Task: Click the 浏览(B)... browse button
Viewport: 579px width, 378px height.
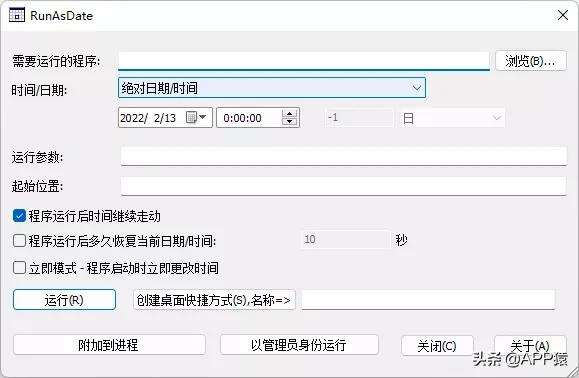Action: [531, 61]
